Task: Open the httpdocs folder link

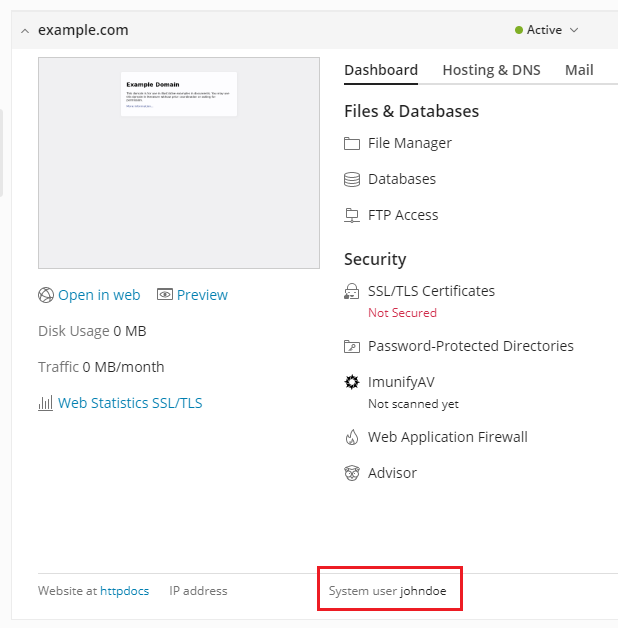Action: tap(124, 591)
